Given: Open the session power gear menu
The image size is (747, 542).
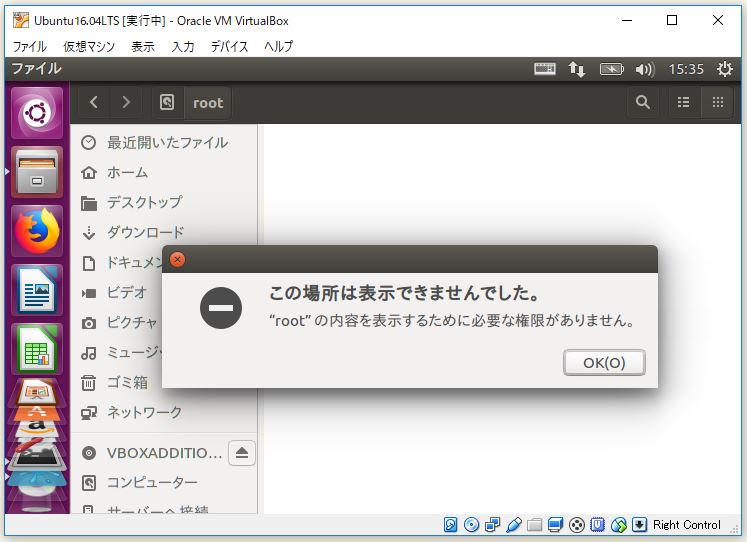Looking at the screenshot, I should (x=725, y=69).
